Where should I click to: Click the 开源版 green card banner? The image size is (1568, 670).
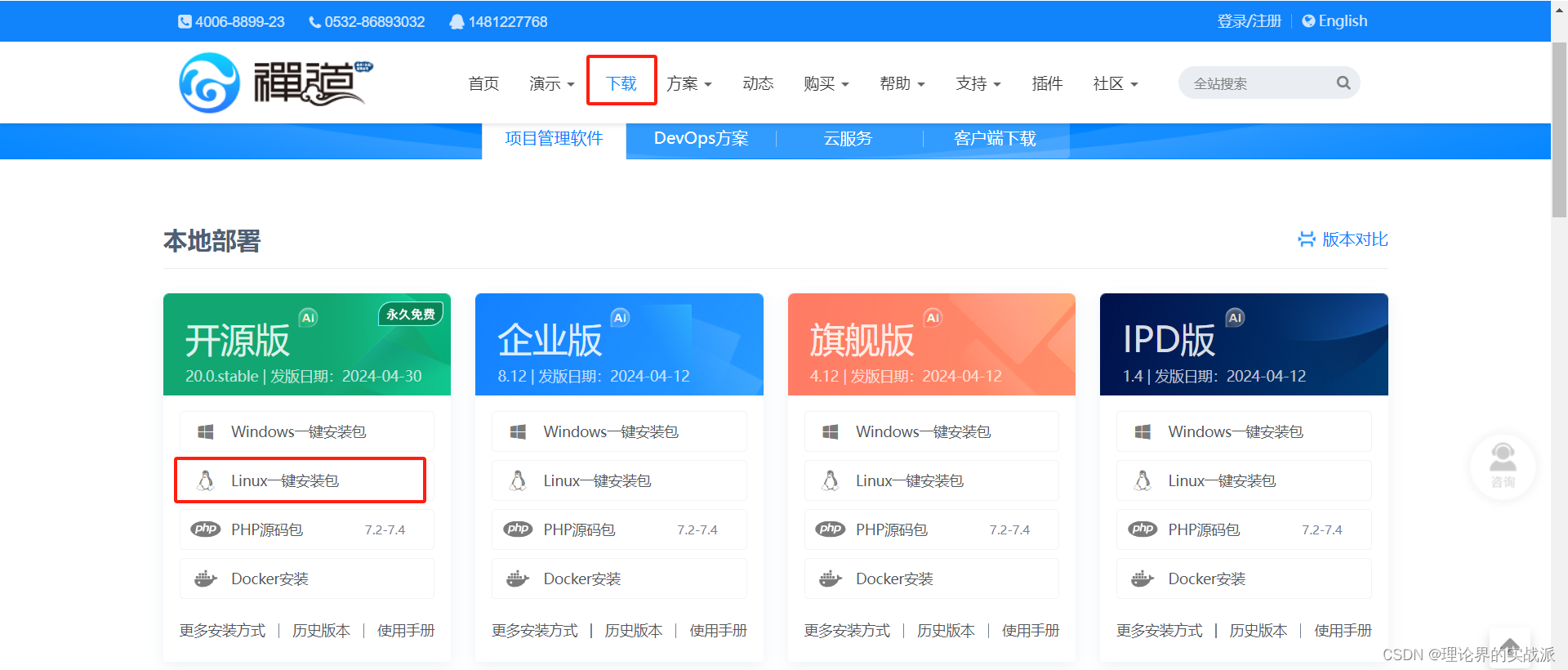[x=307, y=344]
